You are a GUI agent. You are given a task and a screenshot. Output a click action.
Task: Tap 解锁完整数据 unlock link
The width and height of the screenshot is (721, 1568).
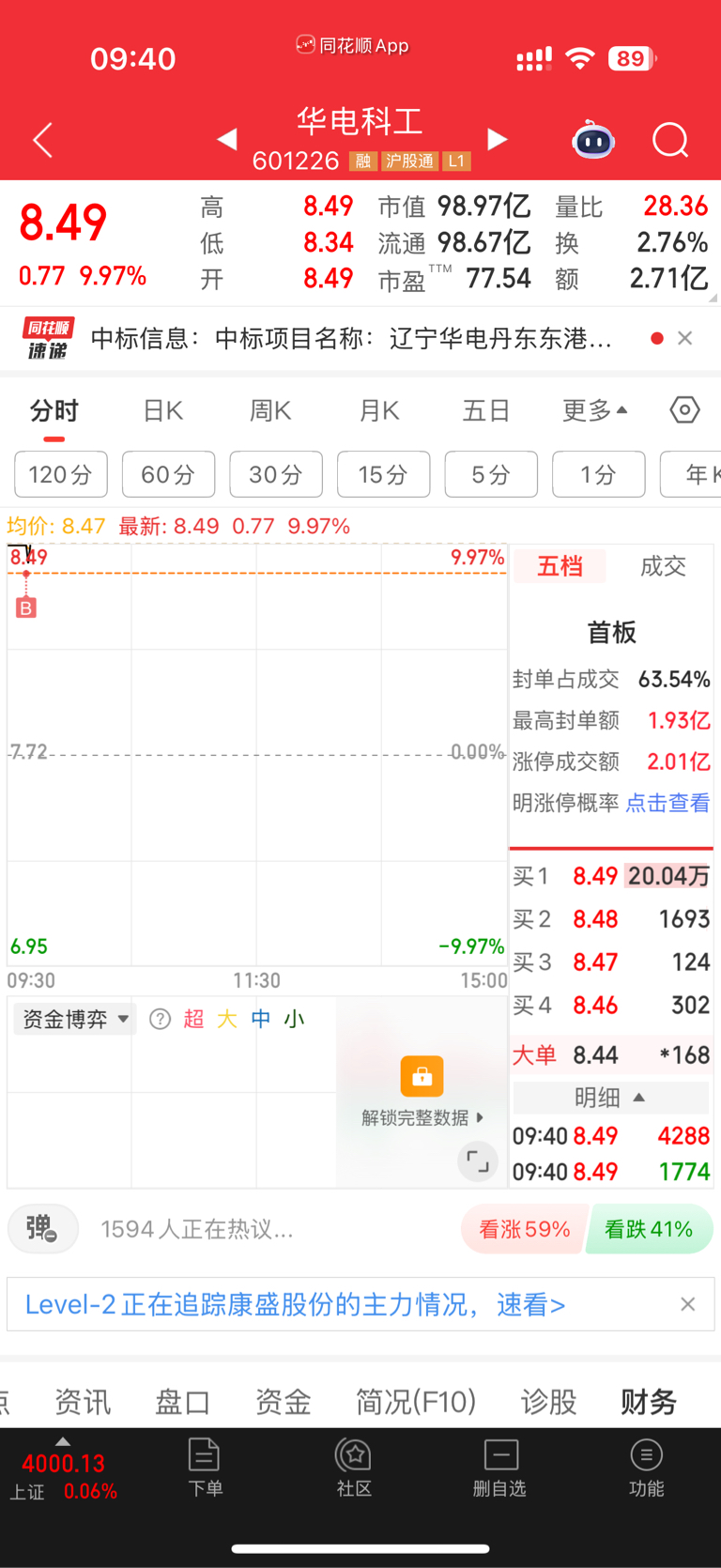[x=422, y=1117]
